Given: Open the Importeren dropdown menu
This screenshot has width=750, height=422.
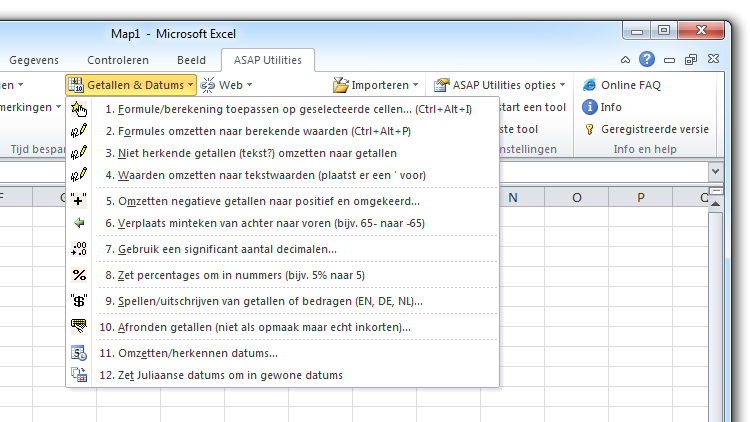Looking at the screenshot, I should (415, 86).
